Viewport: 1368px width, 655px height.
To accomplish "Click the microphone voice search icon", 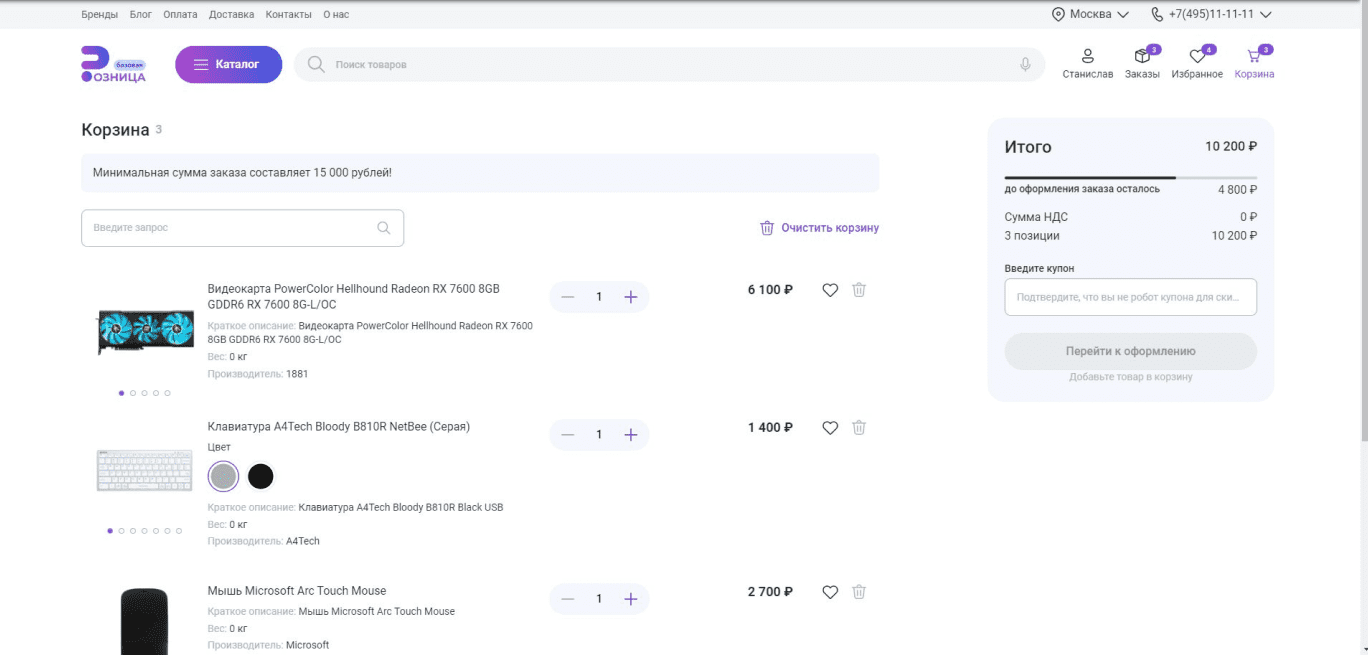I will click(1025, 64).
